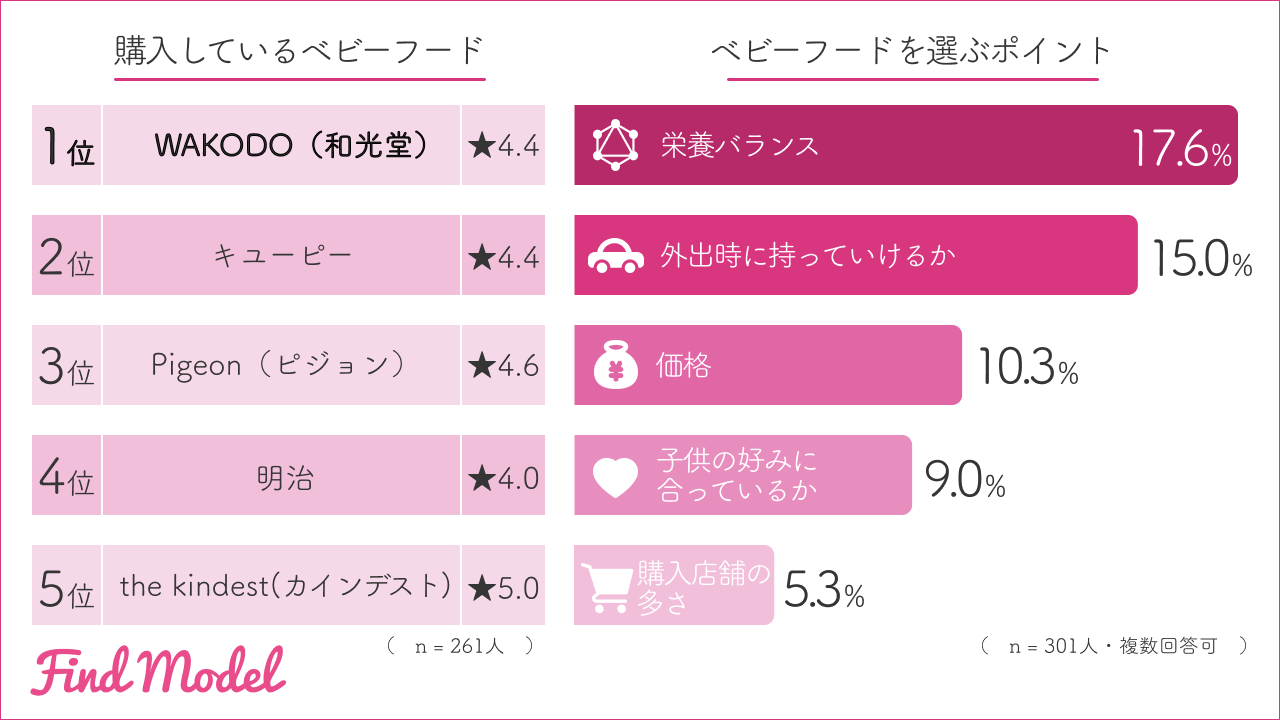This screenshot has height=720, width=1280.
Task: Click the Find Model logo
Action: coord(158,672)
